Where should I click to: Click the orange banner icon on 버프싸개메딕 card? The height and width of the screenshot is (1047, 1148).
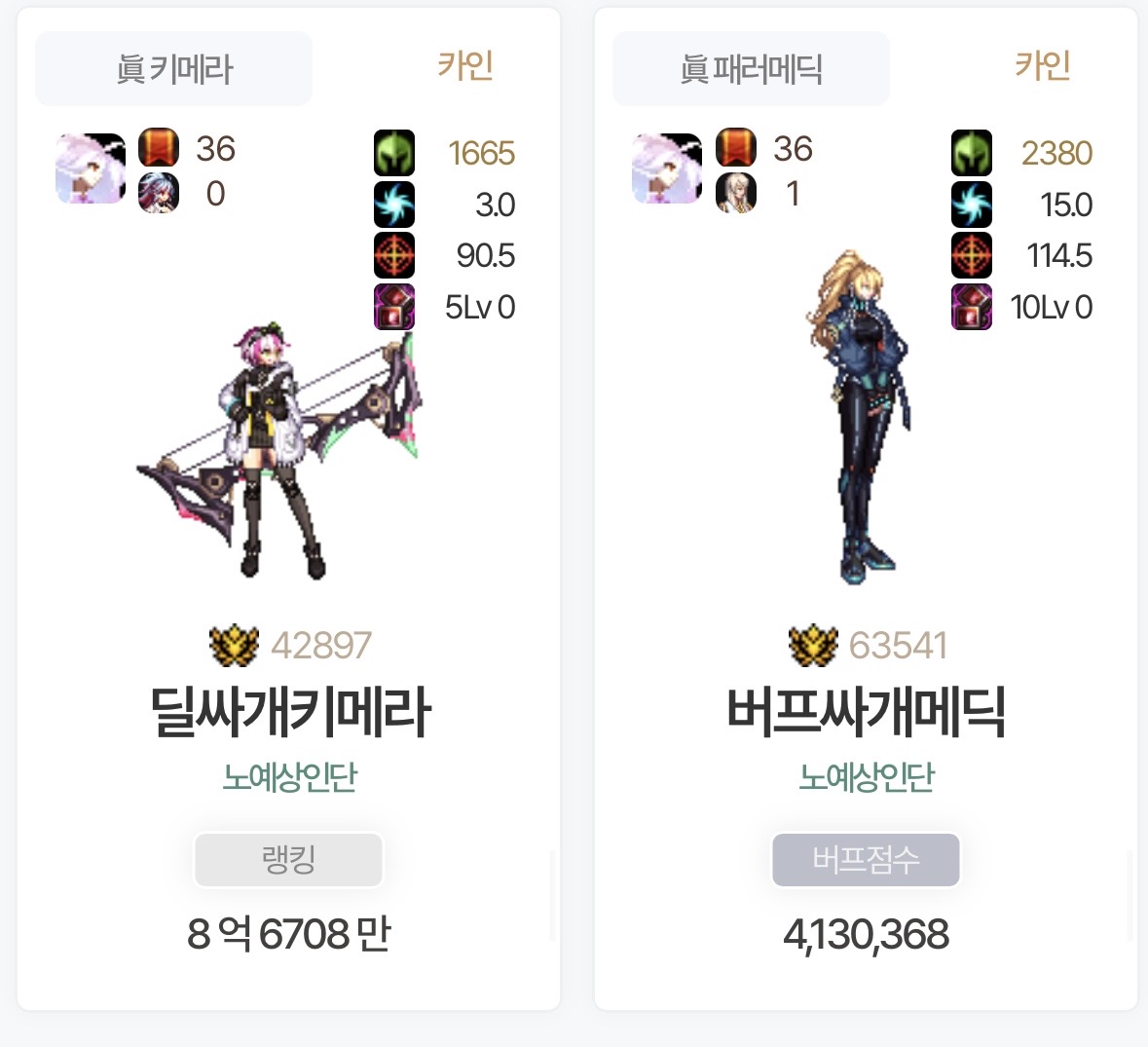pyautogui.click(x=736, y=147)
